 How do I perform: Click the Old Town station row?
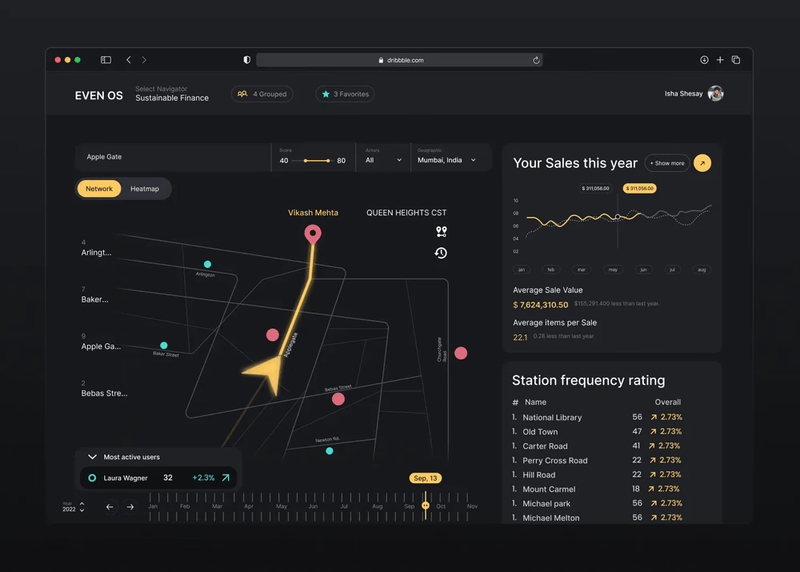[x=597, y=432]
